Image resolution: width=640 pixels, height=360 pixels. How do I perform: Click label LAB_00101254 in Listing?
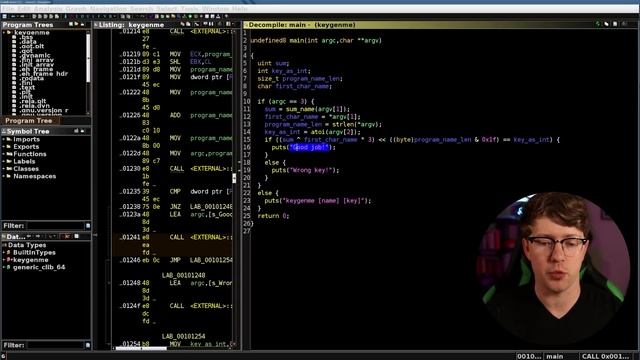(183, 336)
